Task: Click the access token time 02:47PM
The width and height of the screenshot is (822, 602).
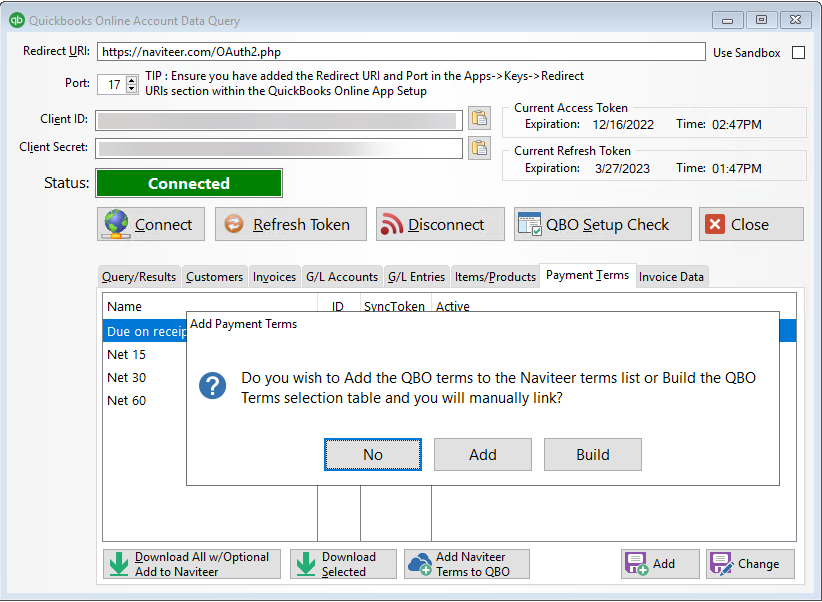Action: pyautogui.click(x=737, y=125)
